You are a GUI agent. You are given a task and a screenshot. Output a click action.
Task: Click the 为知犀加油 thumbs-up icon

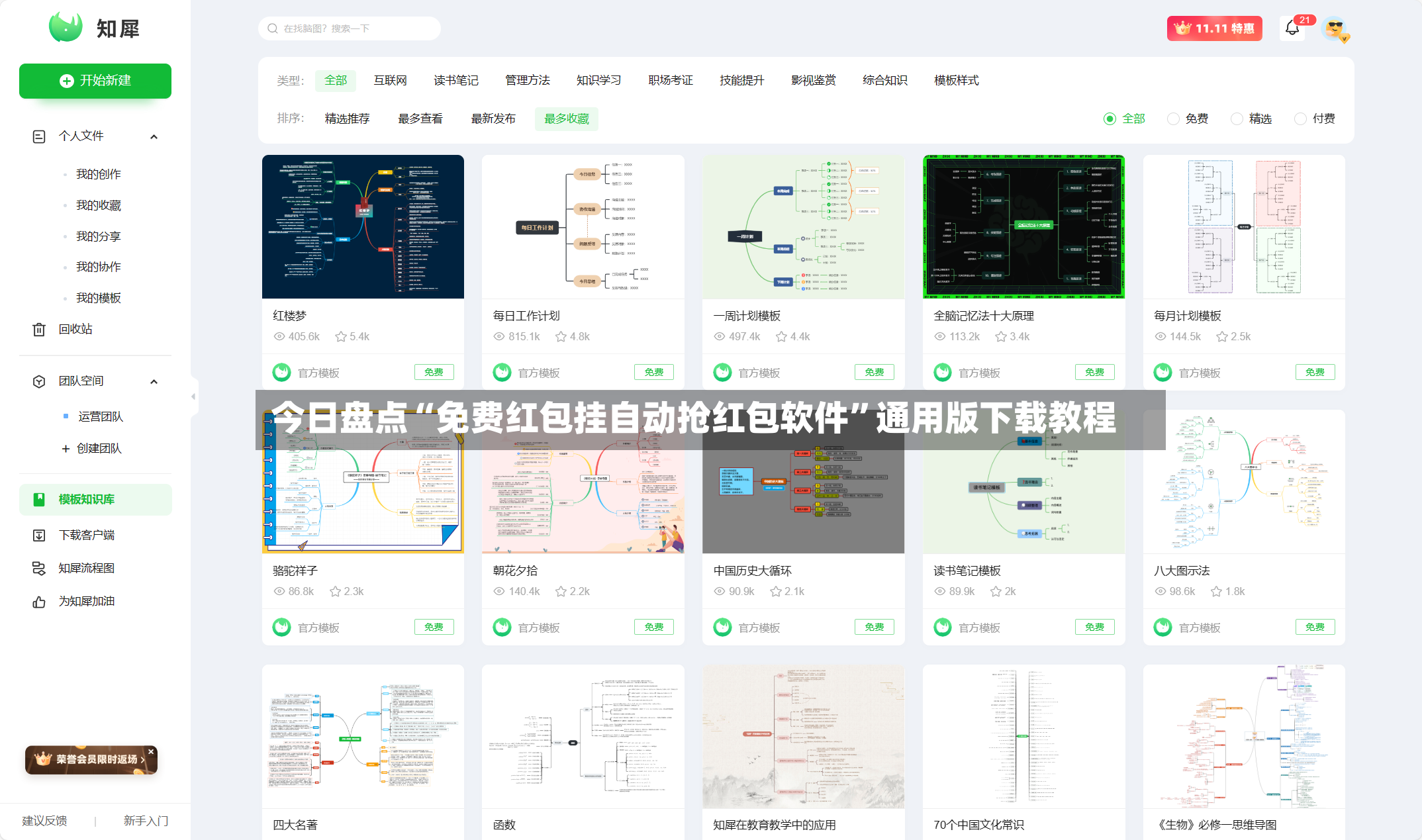[x=39, y=602]
